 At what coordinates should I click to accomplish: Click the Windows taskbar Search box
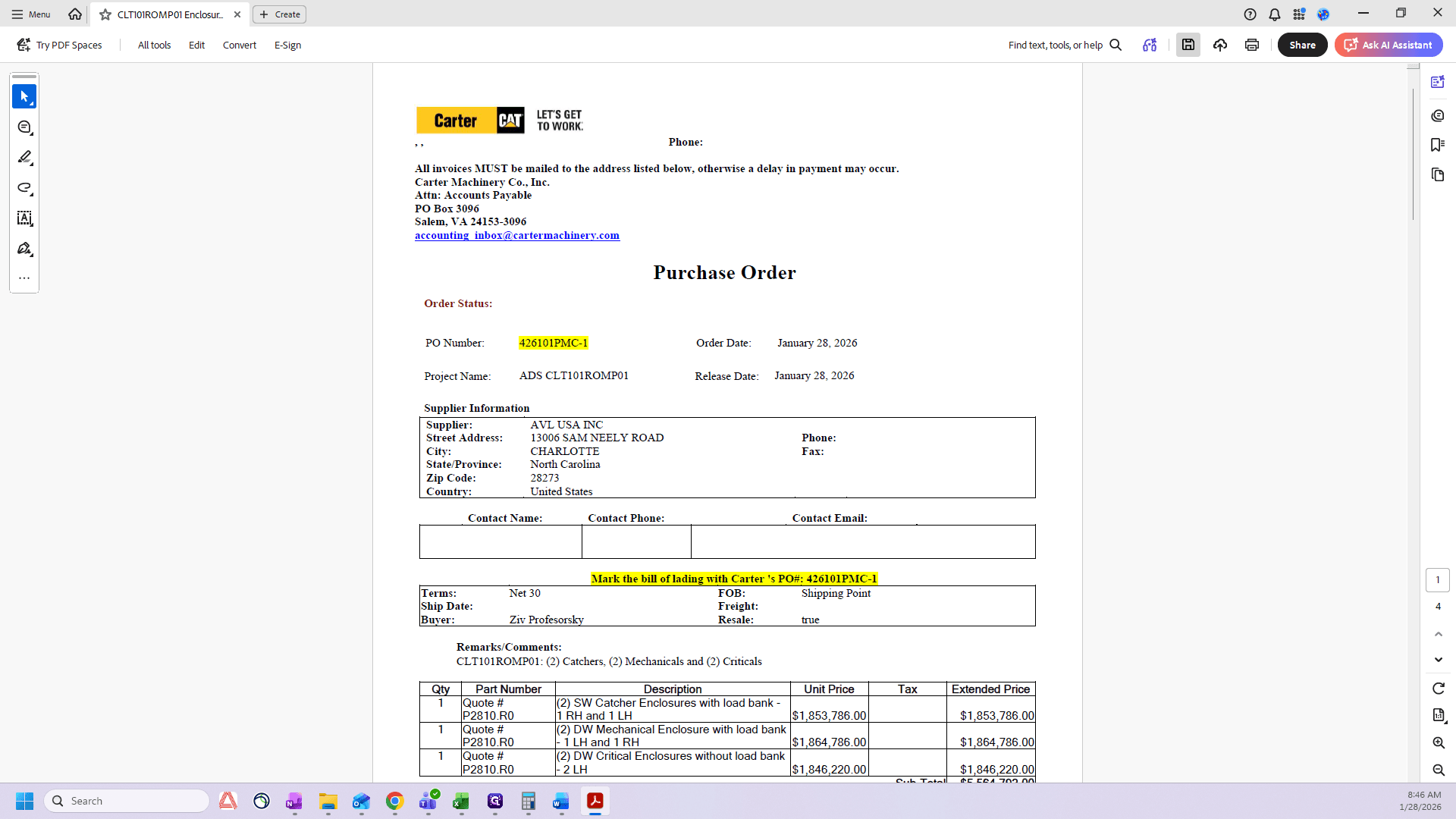click(127, 801)
